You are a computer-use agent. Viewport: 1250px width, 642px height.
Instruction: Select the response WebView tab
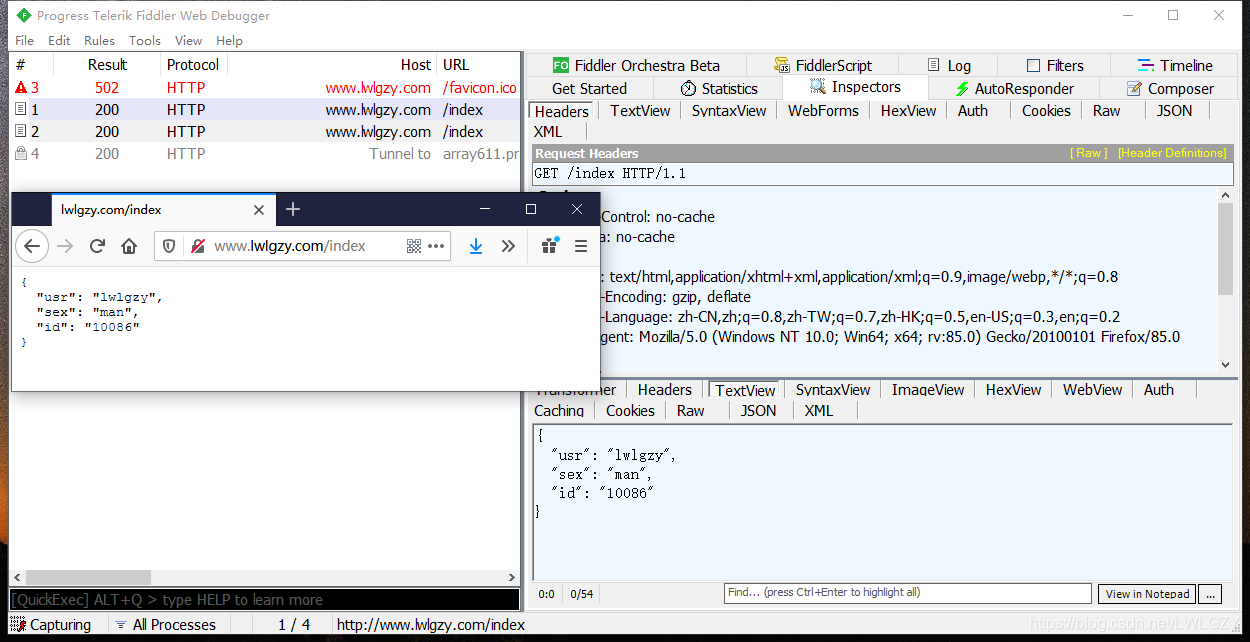point(1093,390)
